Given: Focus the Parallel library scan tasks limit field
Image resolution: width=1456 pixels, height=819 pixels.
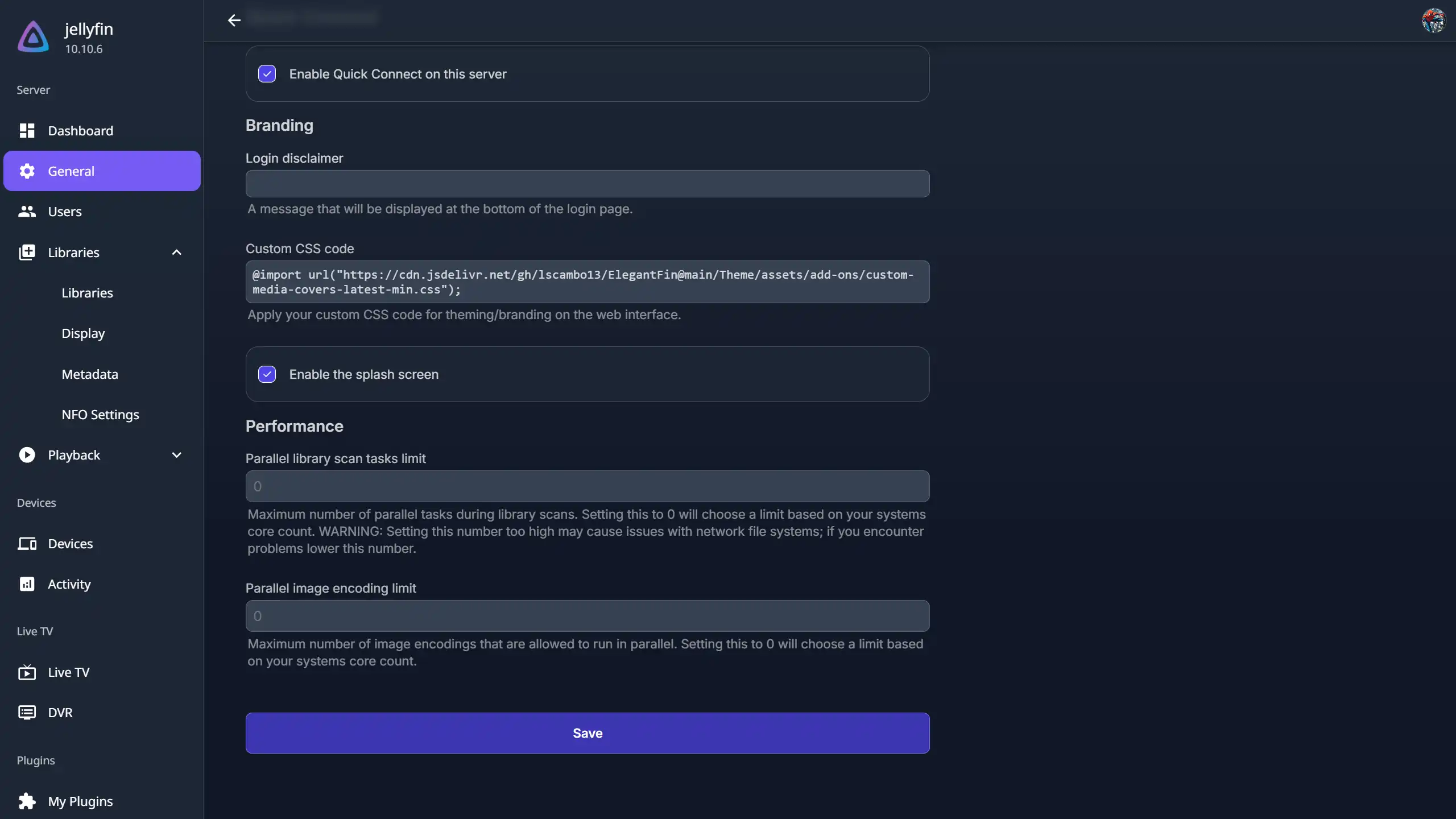Looking at the screenshot, I should click(587, 486).
